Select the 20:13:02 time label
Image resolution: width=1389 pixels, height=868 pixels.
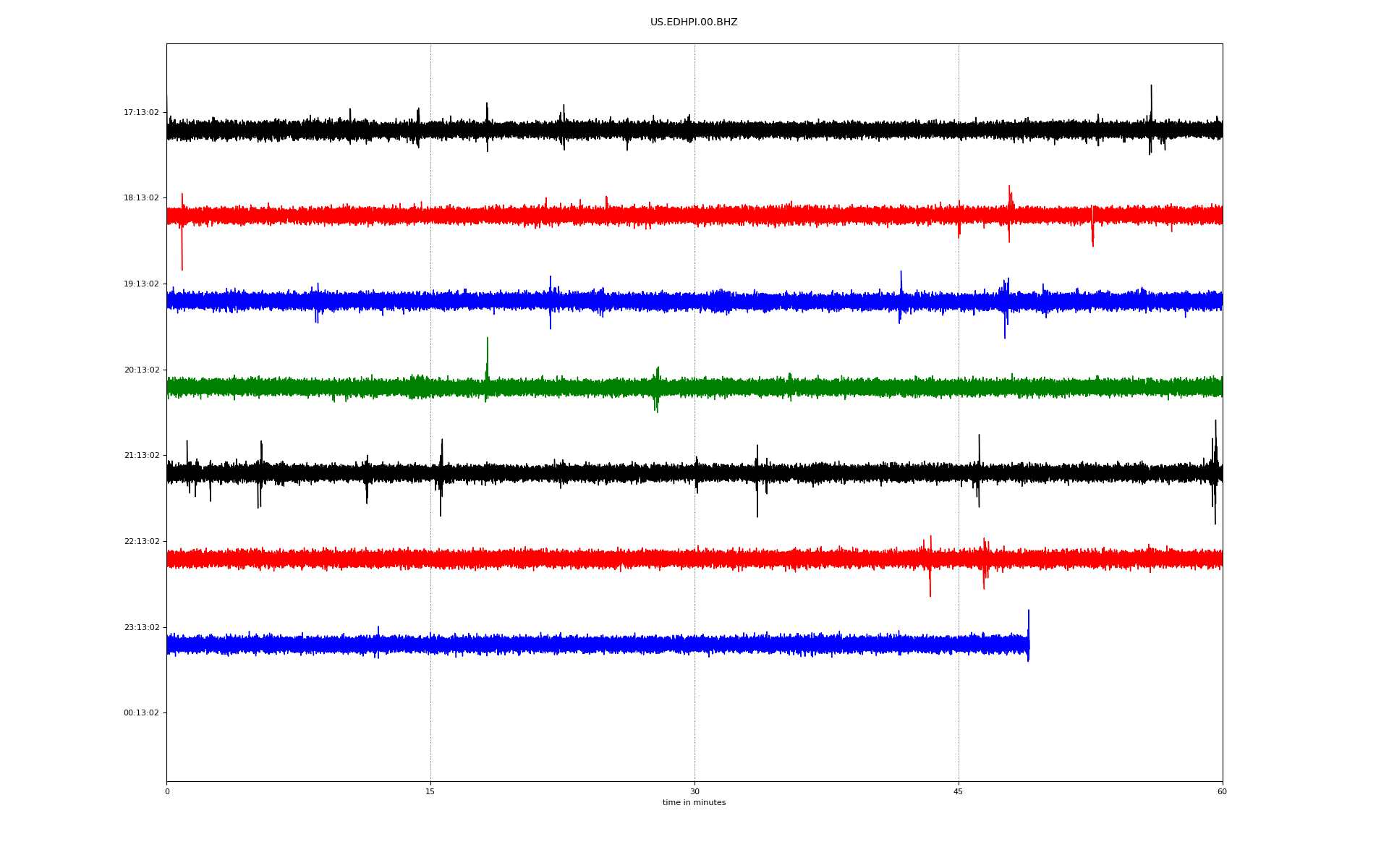click(141, 370)
